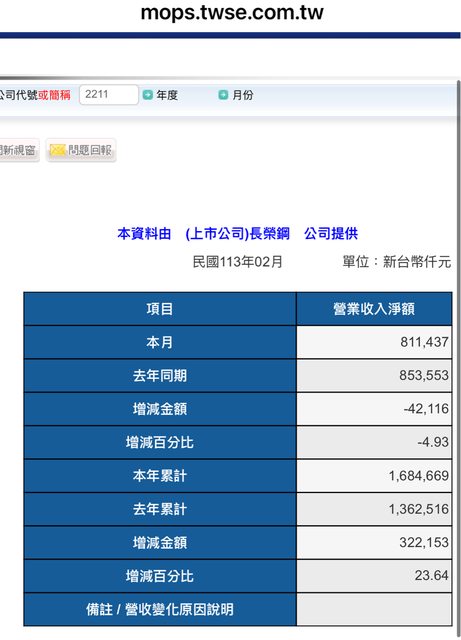Select the 項目 column header
Viewport: 461px width, 640px height.
[160, 309]
